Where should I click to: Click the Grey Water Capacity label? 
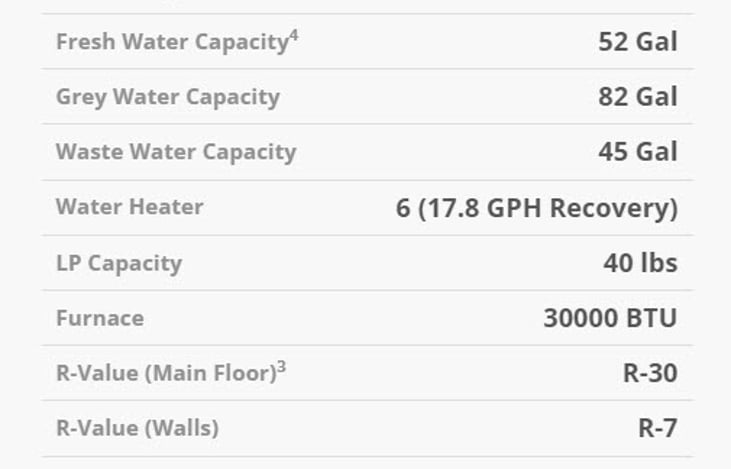(x=167, y=97)
